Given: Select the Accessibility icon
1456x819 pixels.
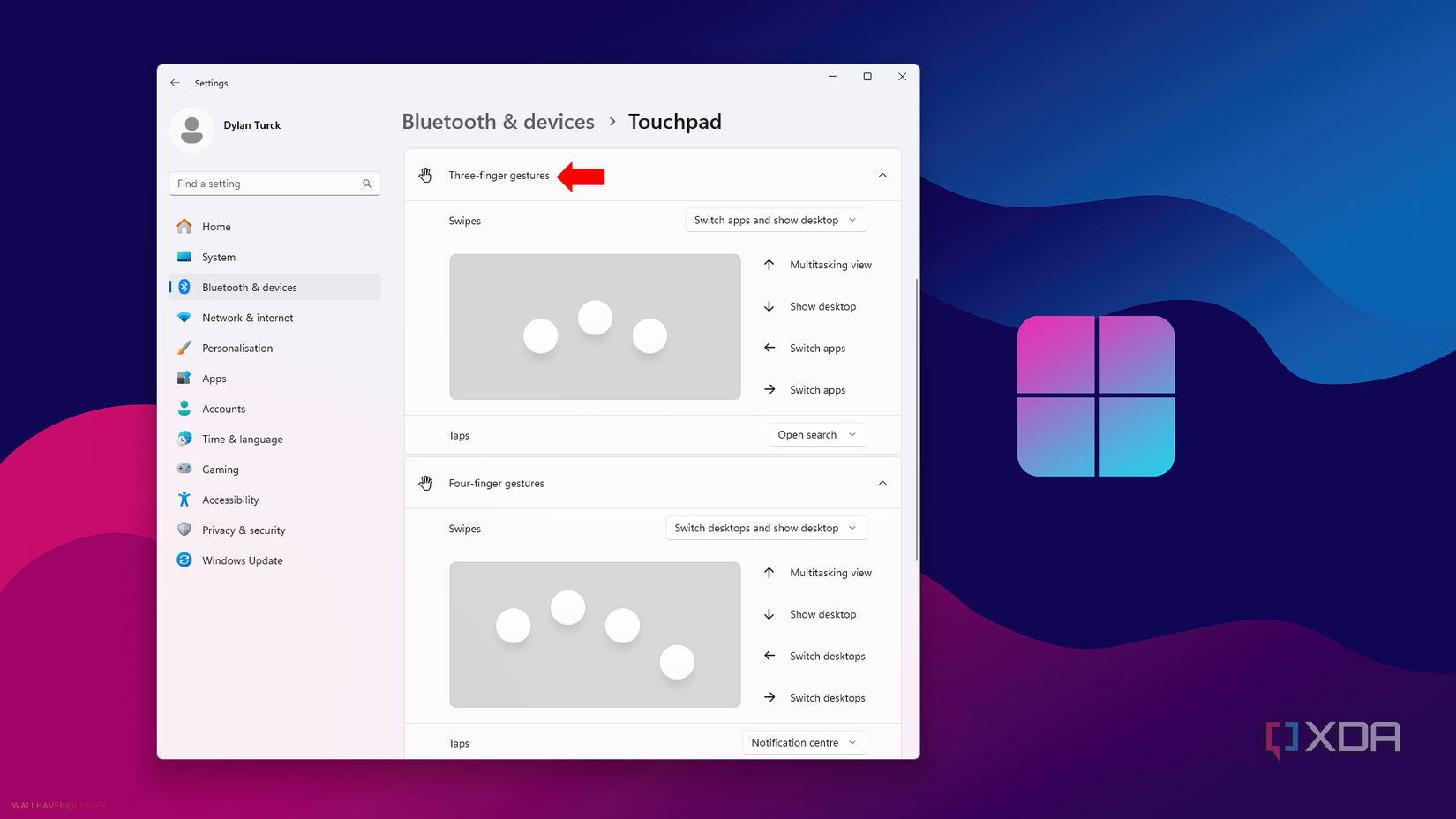Looking at the screenshot, I should 184,499.
